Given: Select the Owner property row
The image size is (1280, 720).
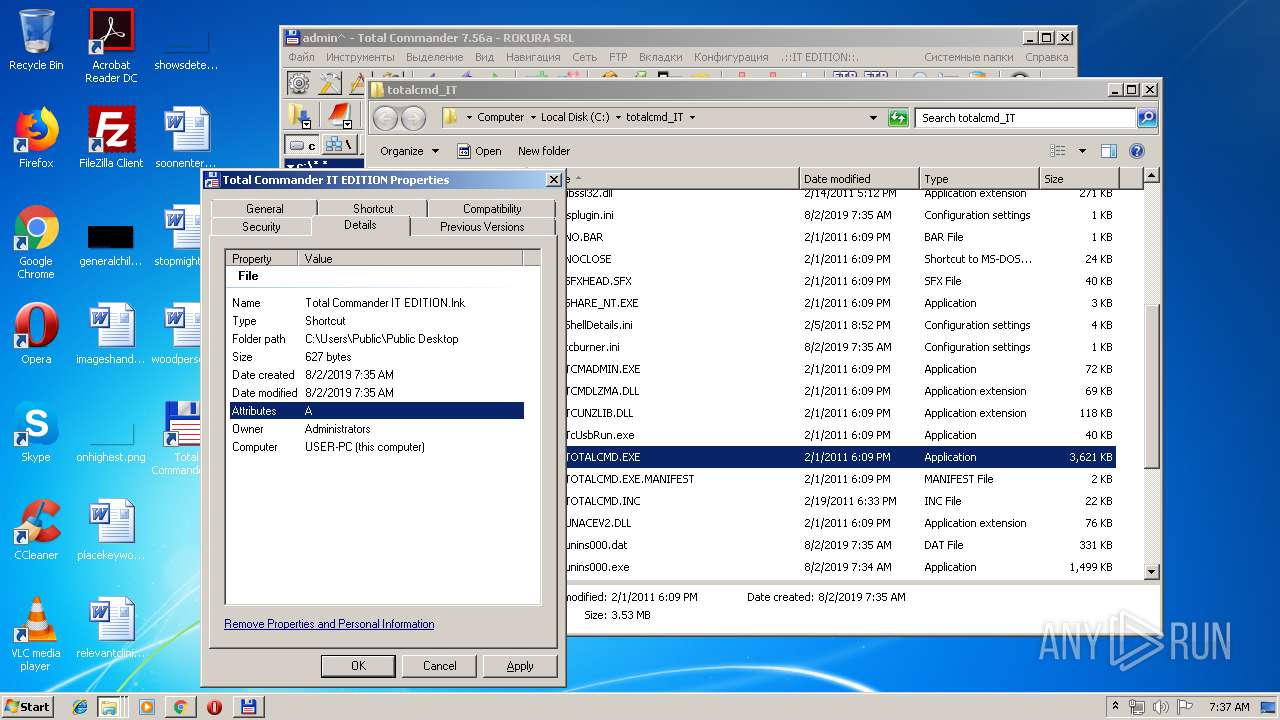Looking at the screenshot, I should pyautogui.click(x=377, y=429).
